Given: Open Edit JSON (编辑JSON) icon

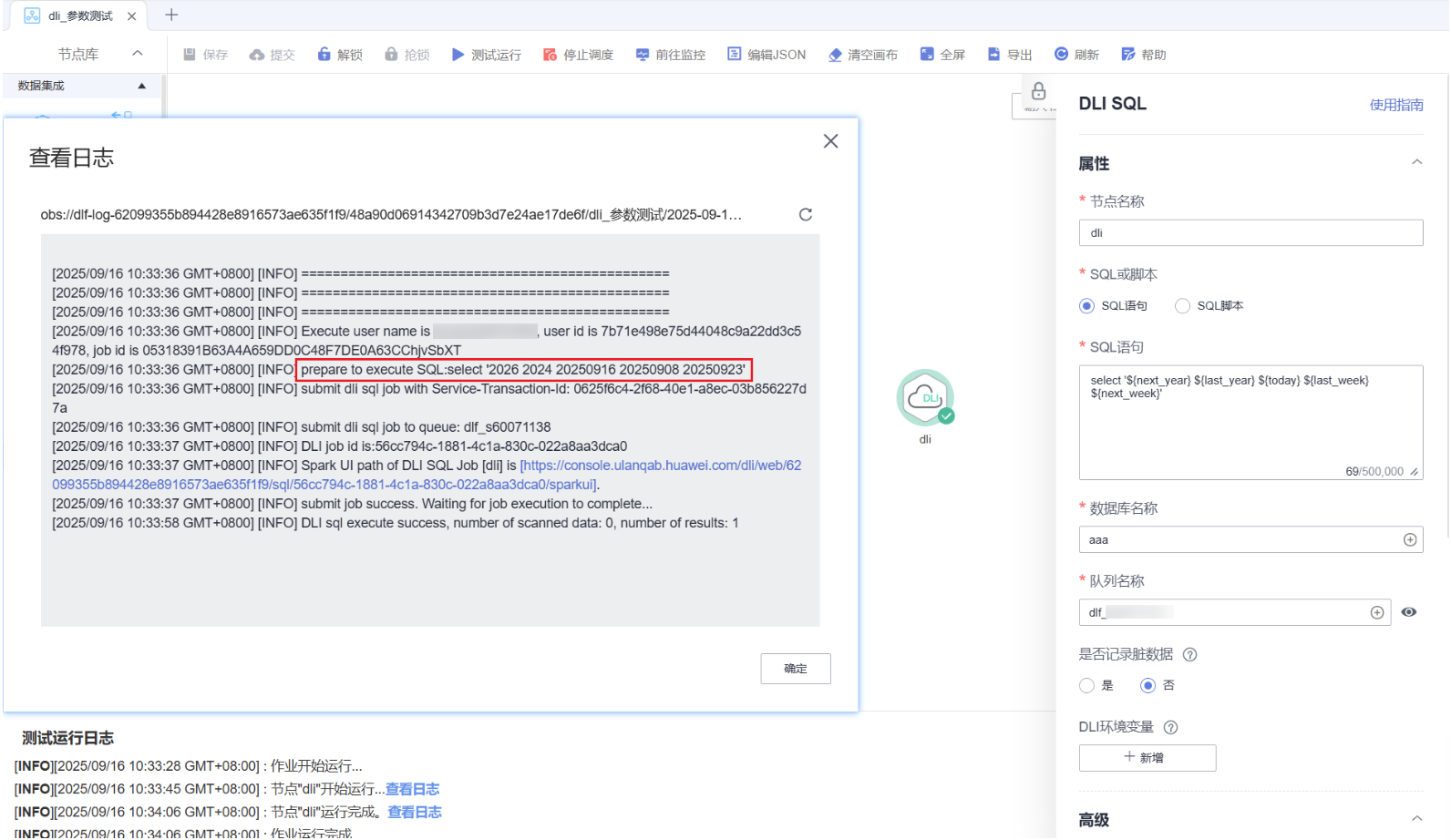Looking at the screenshot, I should pos(734,55).
